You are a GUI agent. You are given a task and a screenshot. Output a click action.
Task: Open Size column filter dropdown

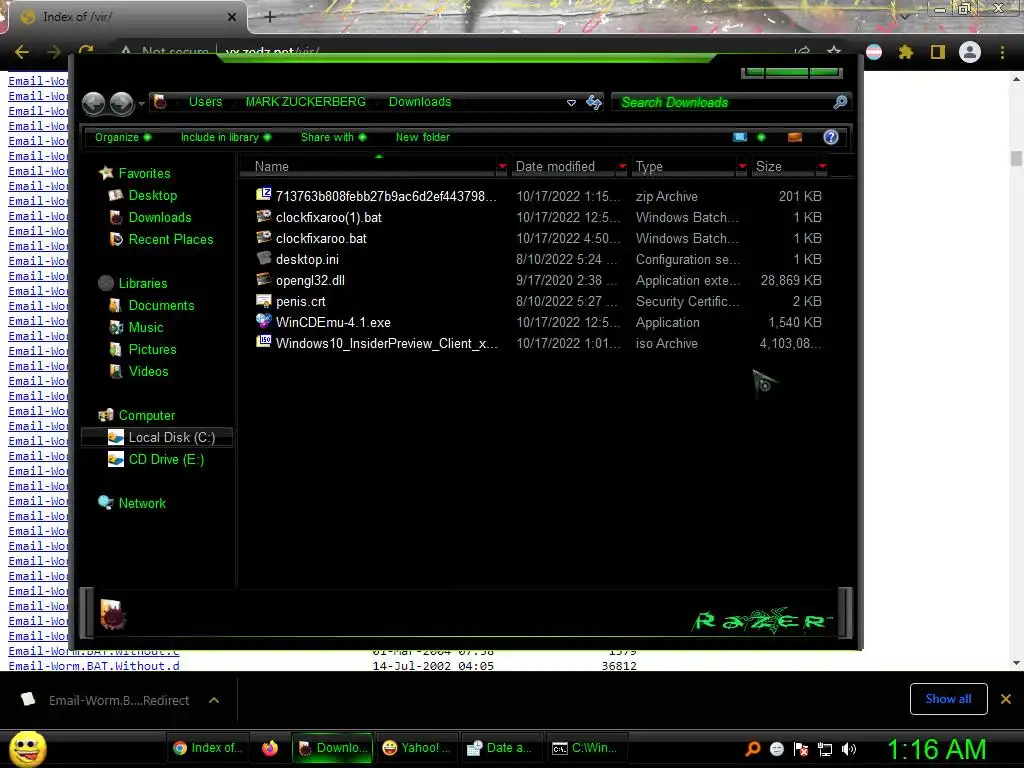pos(822,167)
